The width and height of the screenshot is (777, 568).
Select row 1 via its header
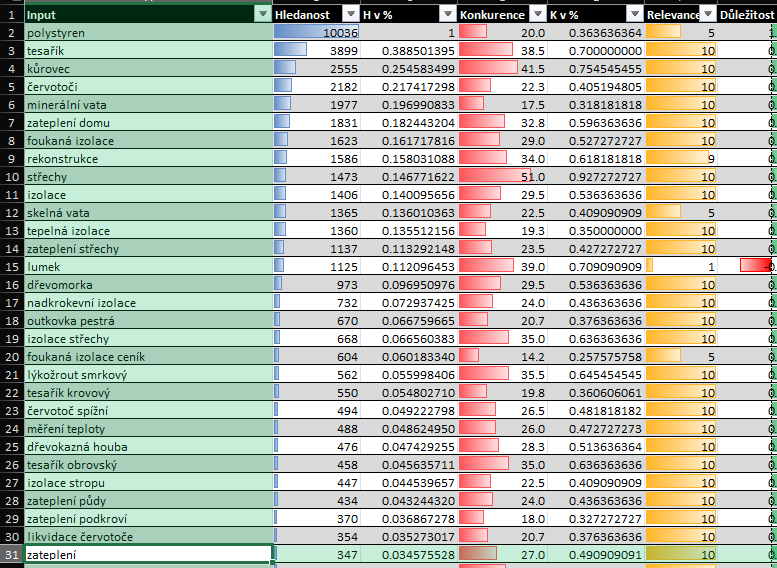(x=10, y=15)
